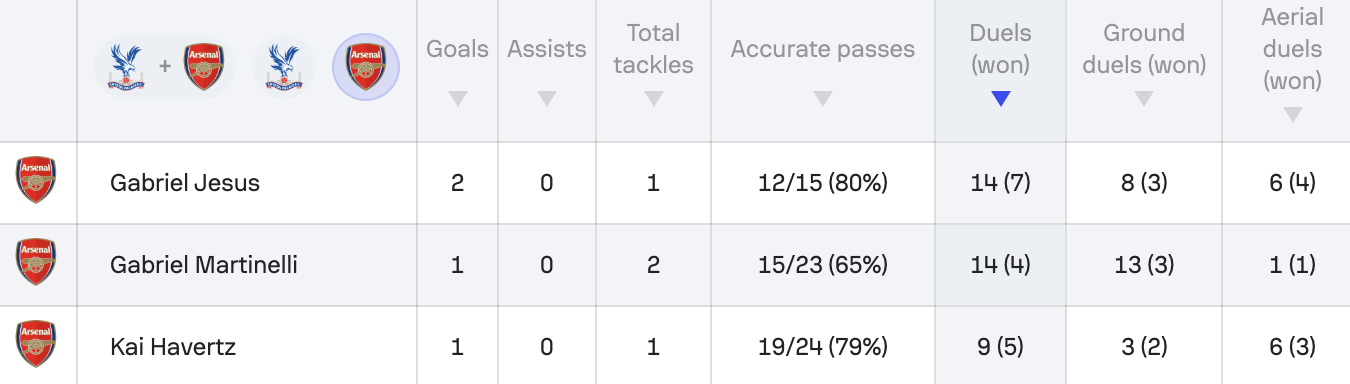Sort by Total tackles using its arrow

pos(653,98)
